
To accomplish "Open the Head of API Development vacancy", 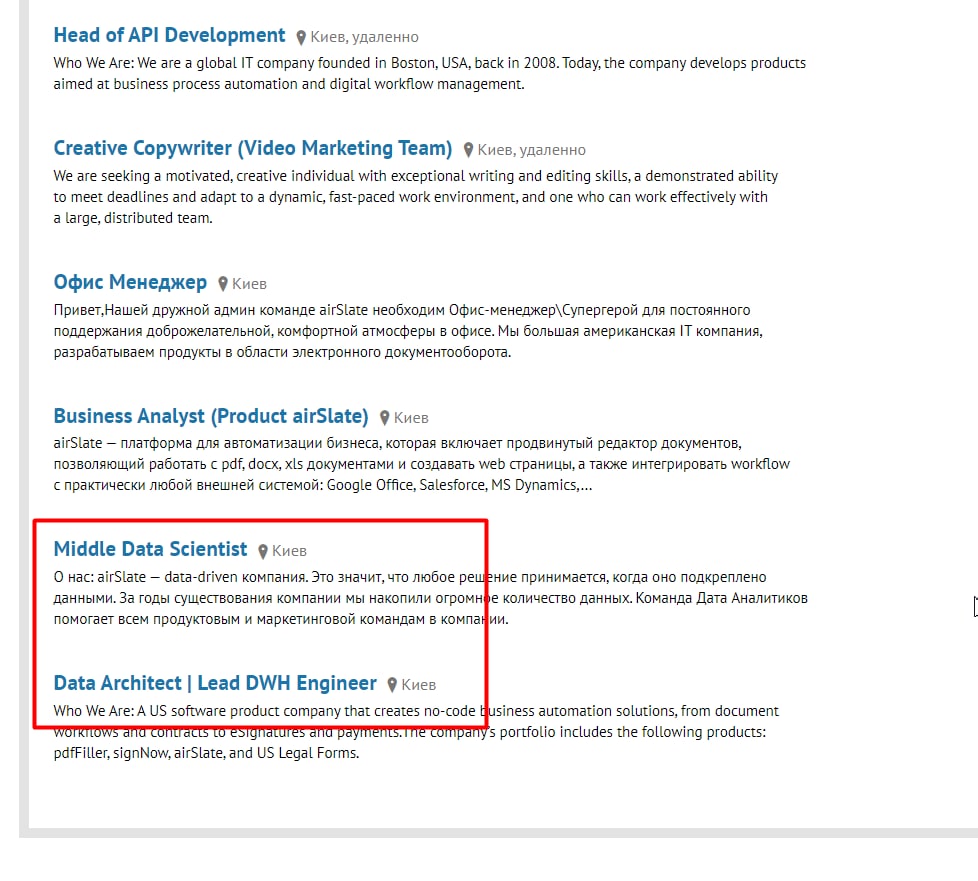I will pyautogui.click(x=169, y=36).
